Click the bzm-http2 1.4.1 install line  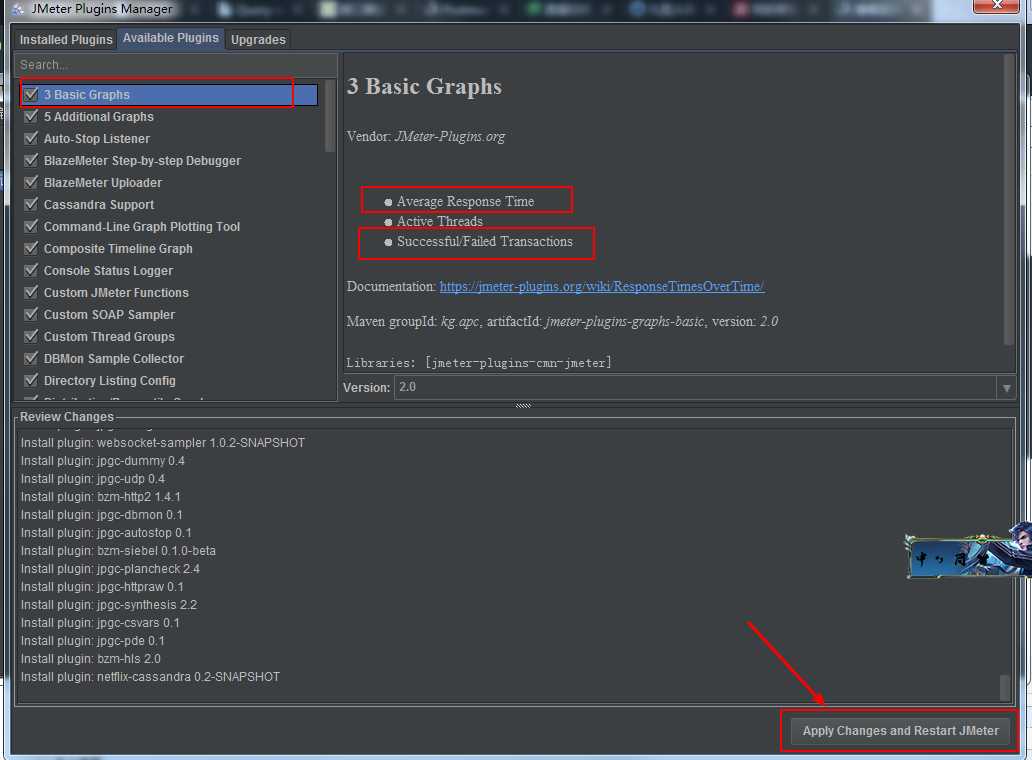pyautogui.click(x=101, y=497)
